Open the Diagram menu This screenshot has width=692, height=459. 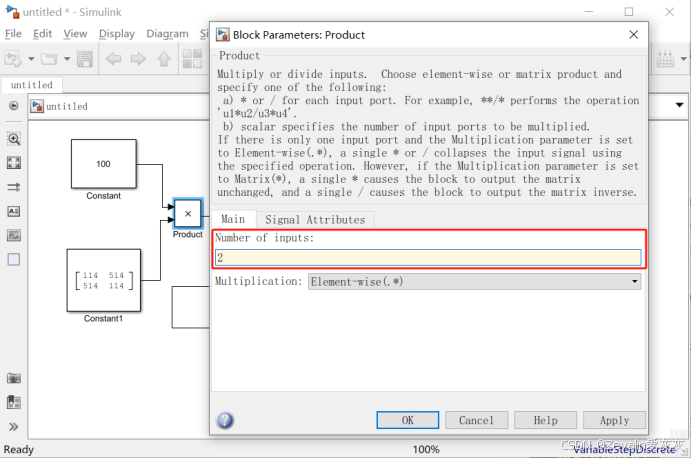click(167, 33)
